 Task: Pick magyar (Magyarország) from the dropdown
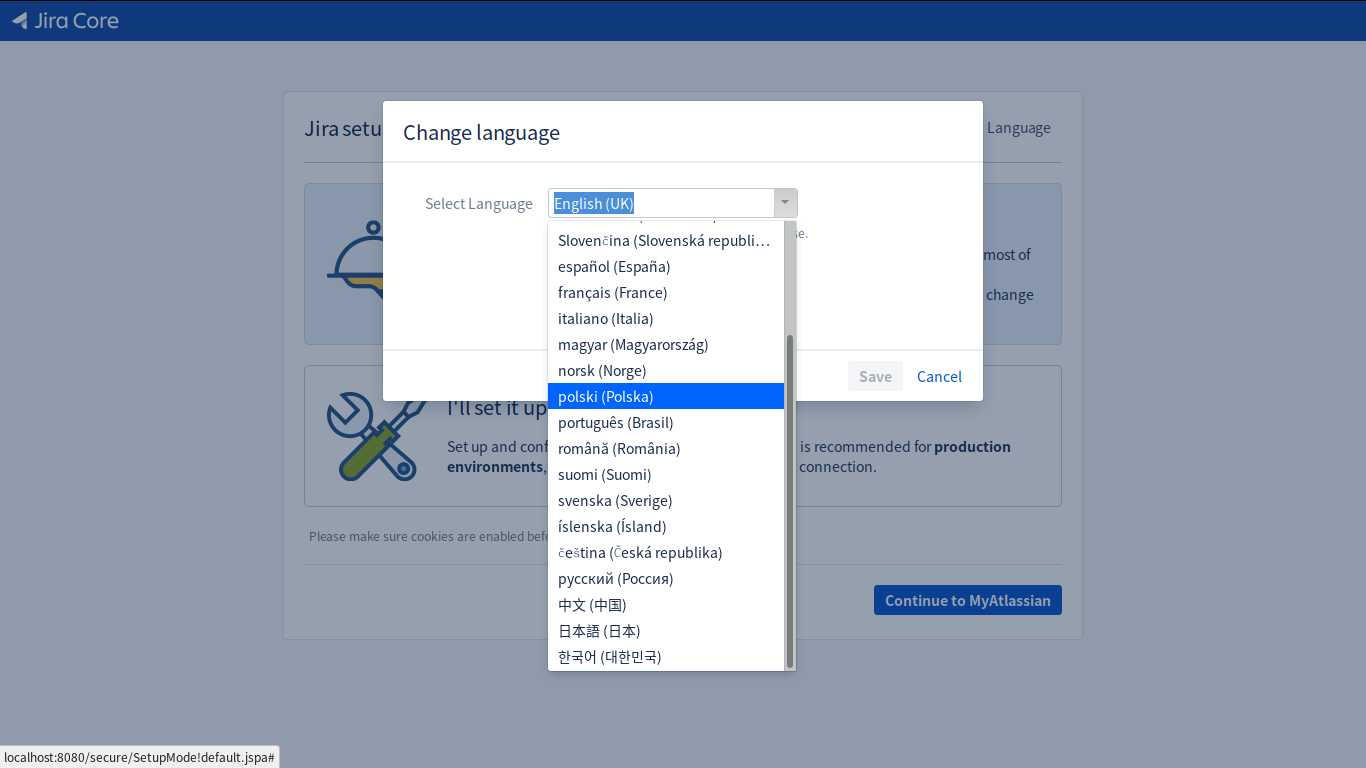666,344
